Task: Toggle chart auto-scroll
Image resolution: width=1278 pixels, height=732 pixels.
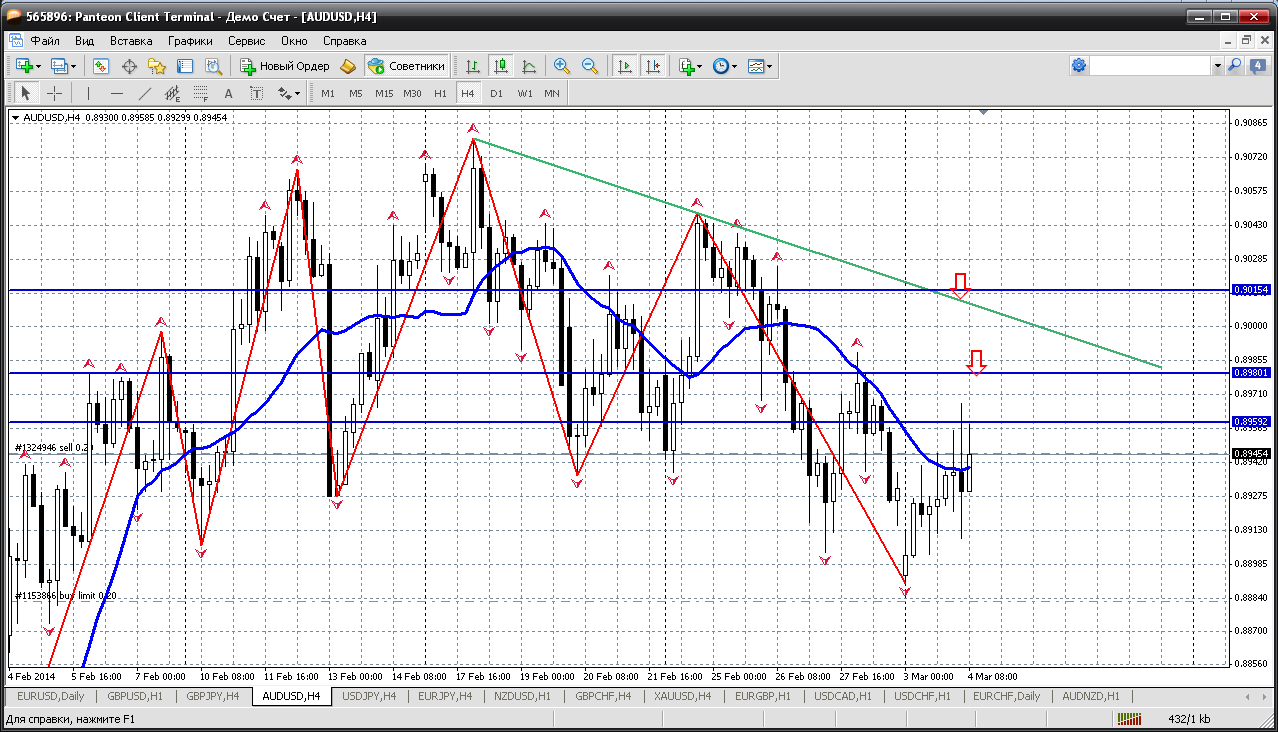Action: coord(625,66)
